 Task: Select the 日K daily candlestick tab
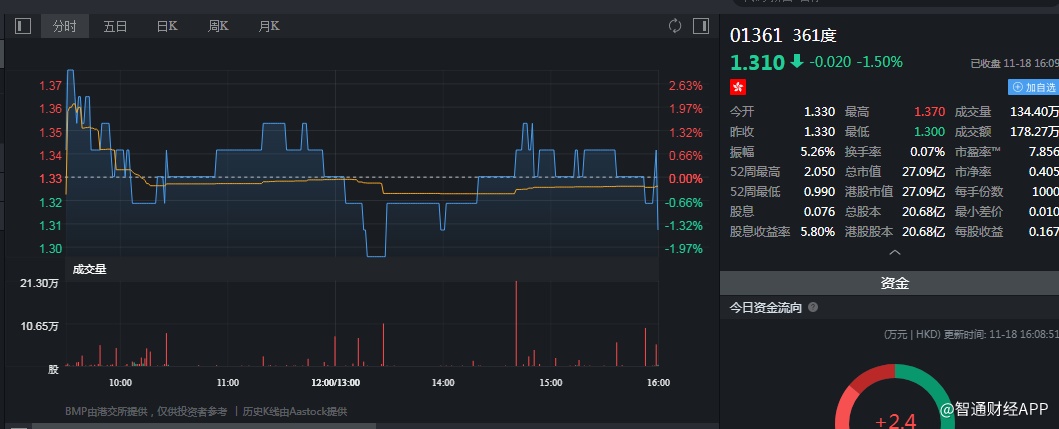tap(167, 26)
